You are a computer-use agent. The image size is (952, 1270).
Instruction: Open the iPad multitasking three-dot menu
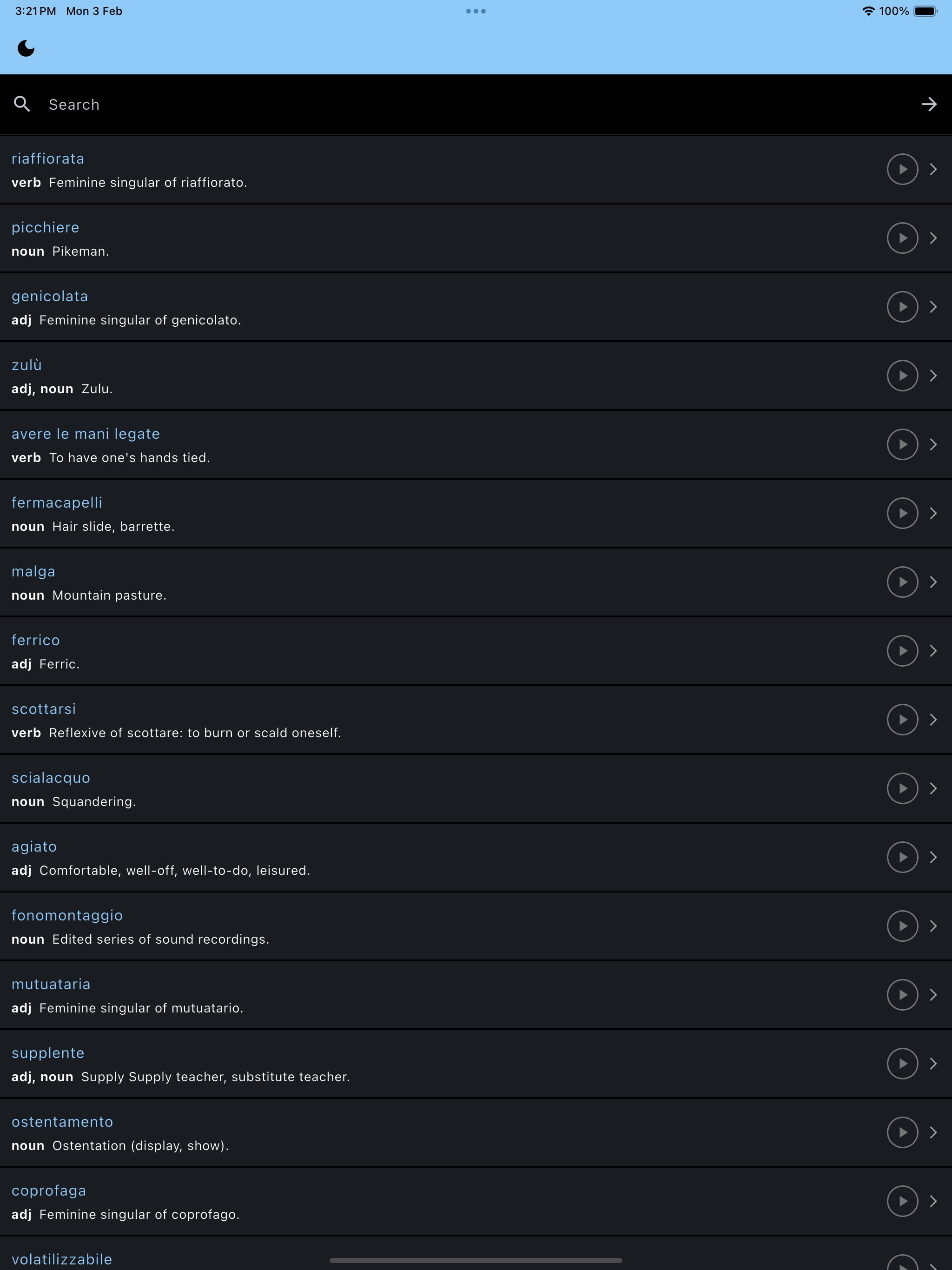point(476,11)
